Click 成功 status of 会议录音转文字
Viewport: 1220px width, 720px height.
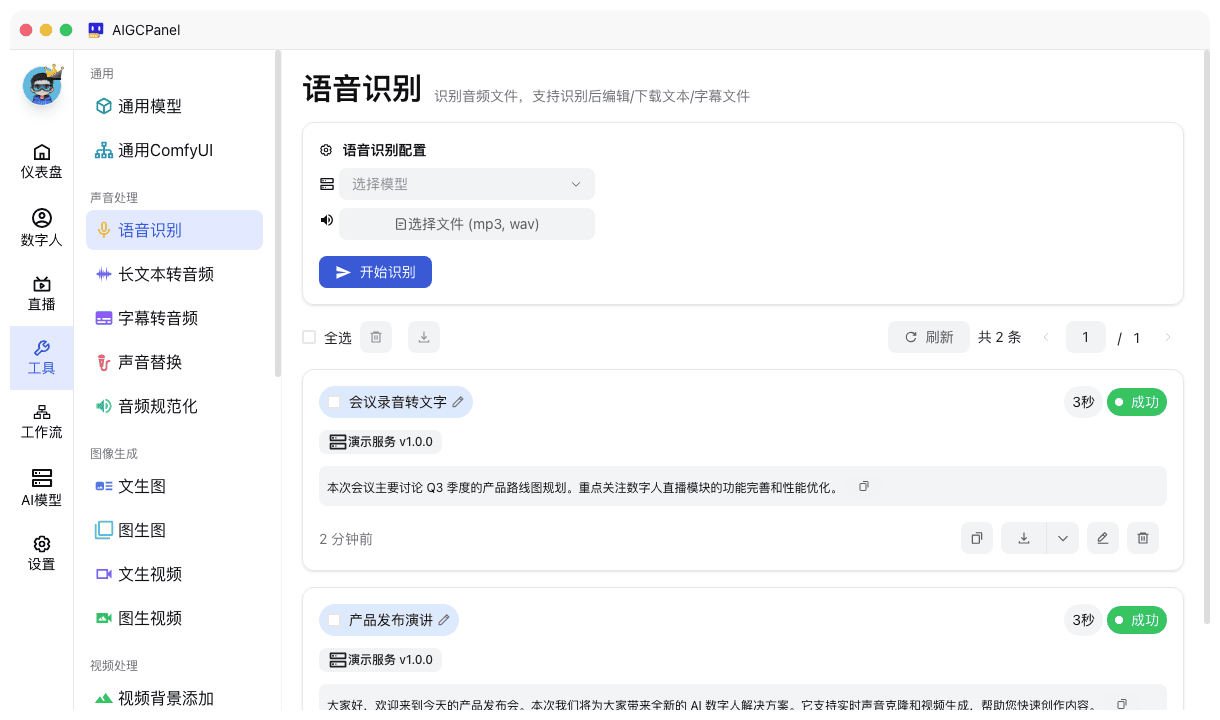pyautogui.click(x=1137, y=402)
